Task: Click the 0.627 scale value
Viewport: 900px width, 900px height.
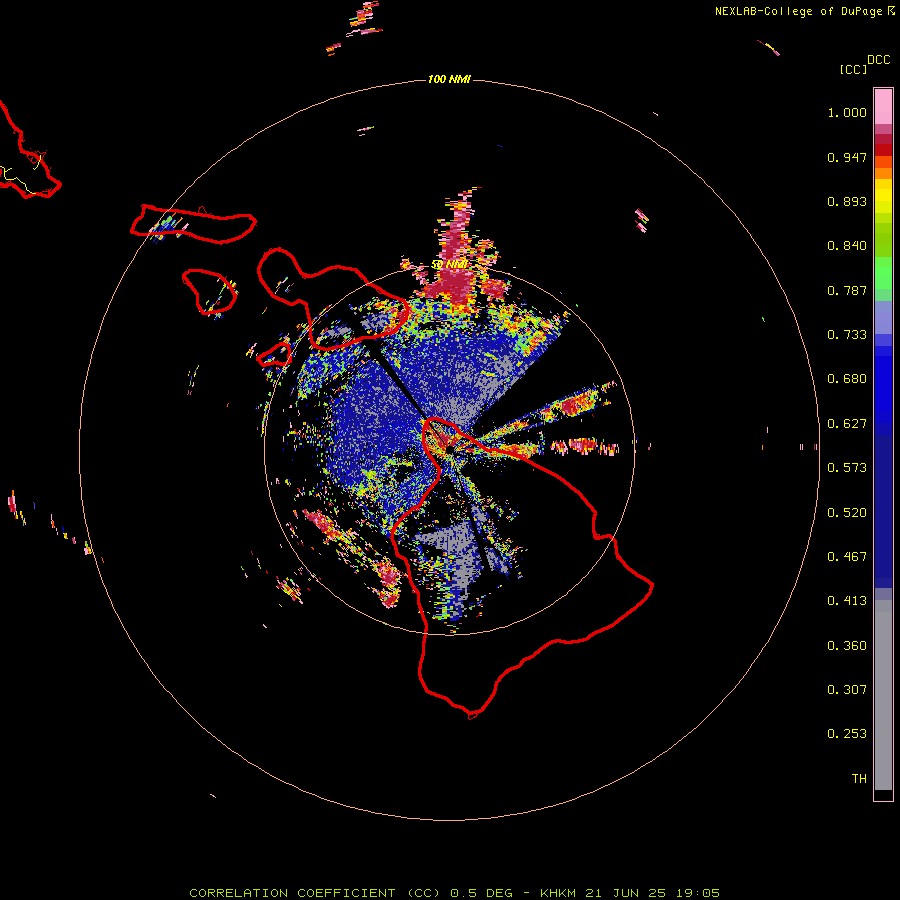Action: click(x=847, y=424)
